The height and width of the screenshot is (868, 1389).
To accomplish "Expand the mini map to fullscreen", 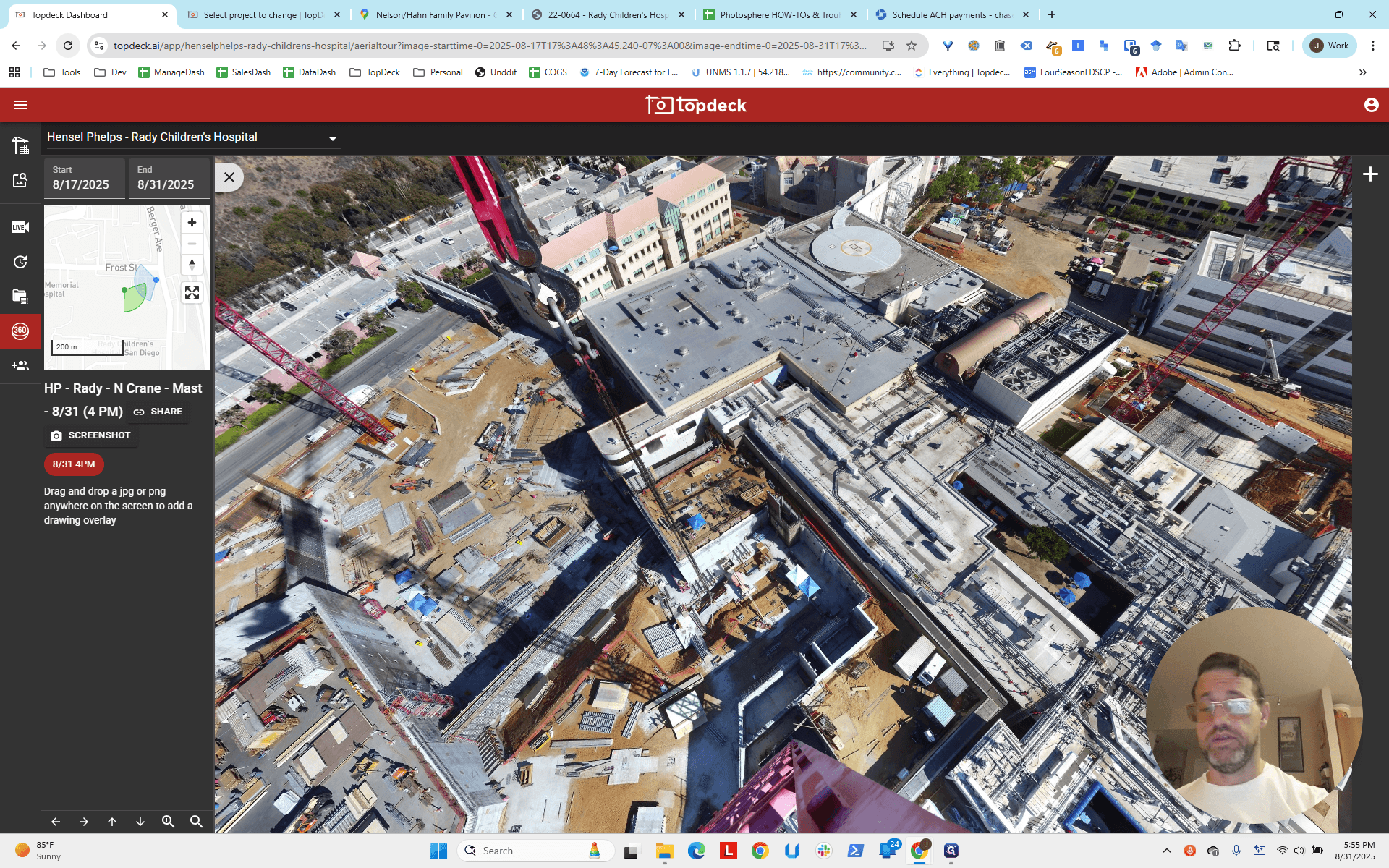I will pos(192,292).
